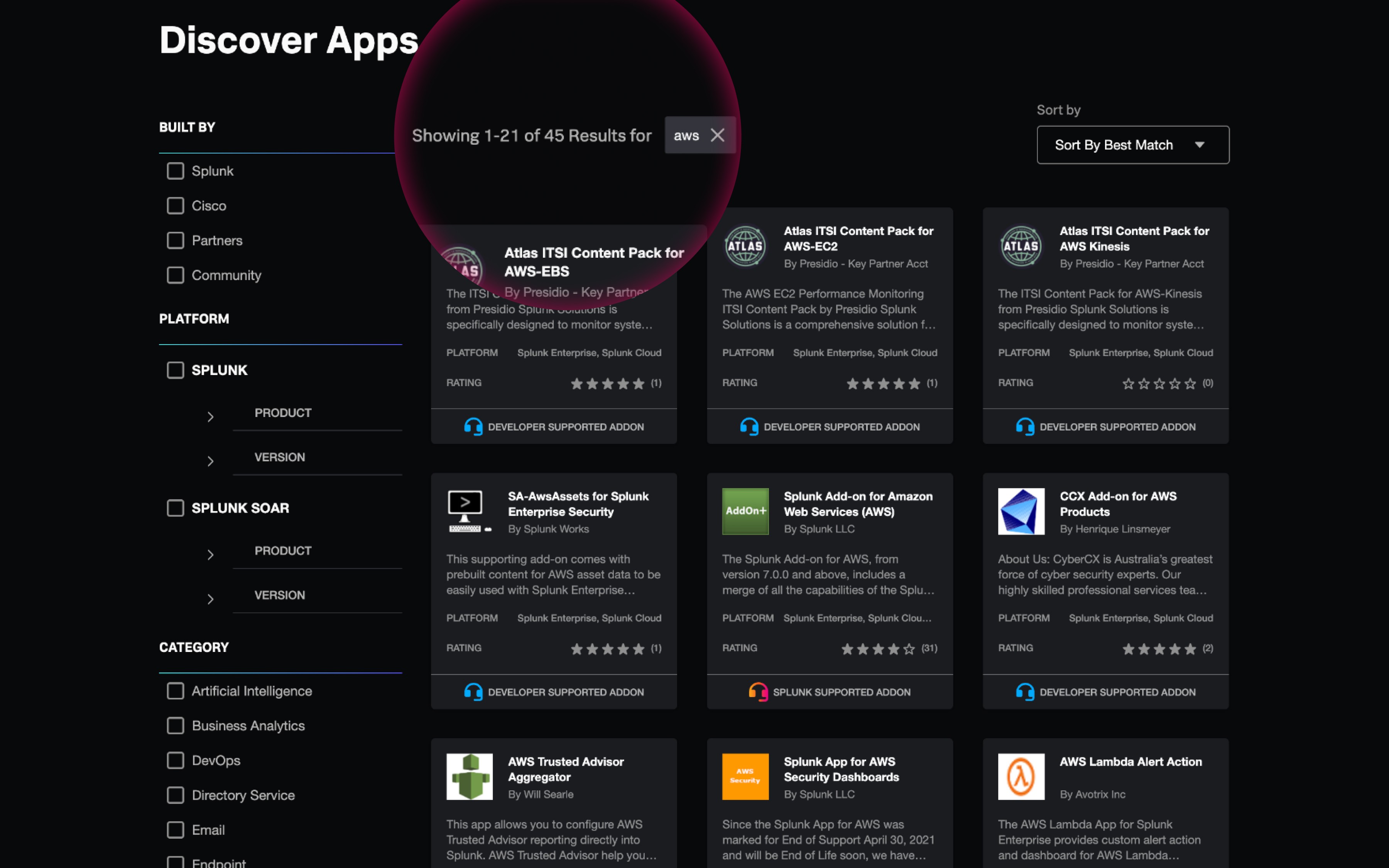Image resolution: width=1389 pixels, height=868 pixels.
Task: Enable the Cisco filter checkbox
Action: click(175, 206)
